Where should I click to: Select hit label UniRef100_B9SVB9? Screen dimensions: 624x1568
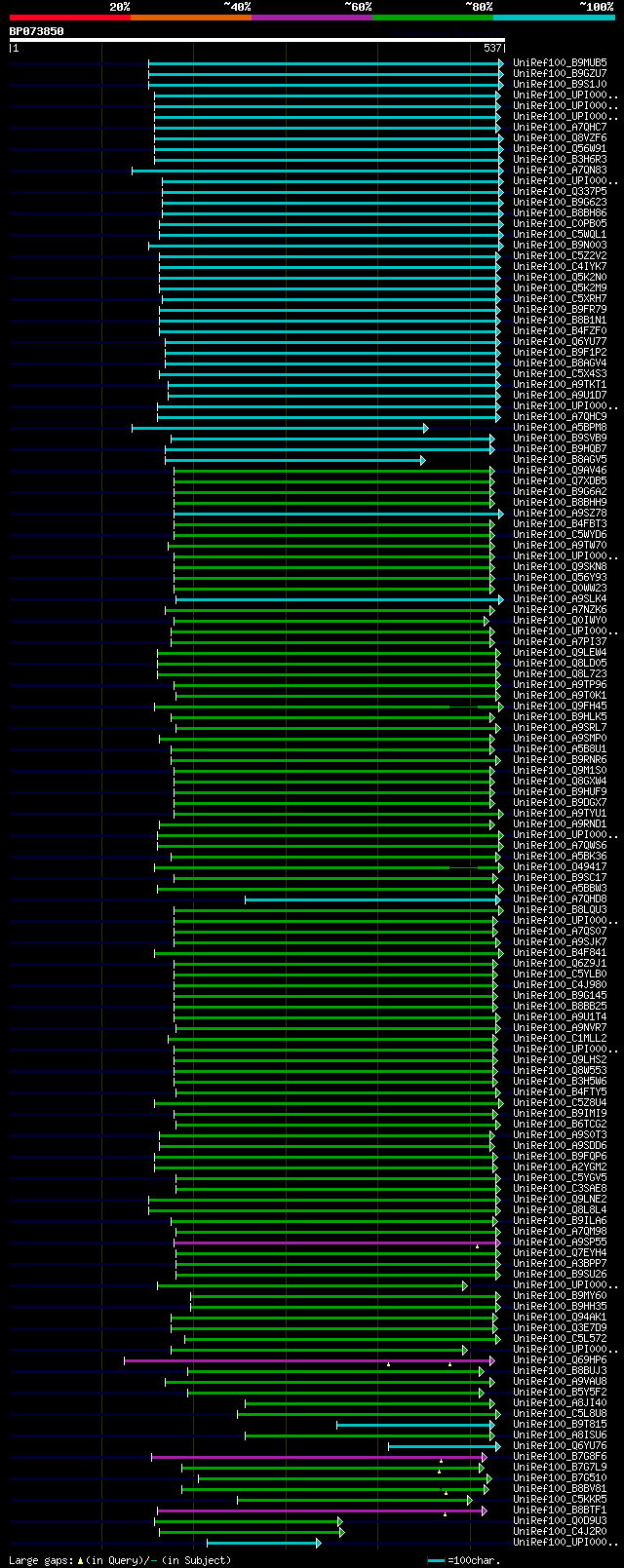[560, 438]
